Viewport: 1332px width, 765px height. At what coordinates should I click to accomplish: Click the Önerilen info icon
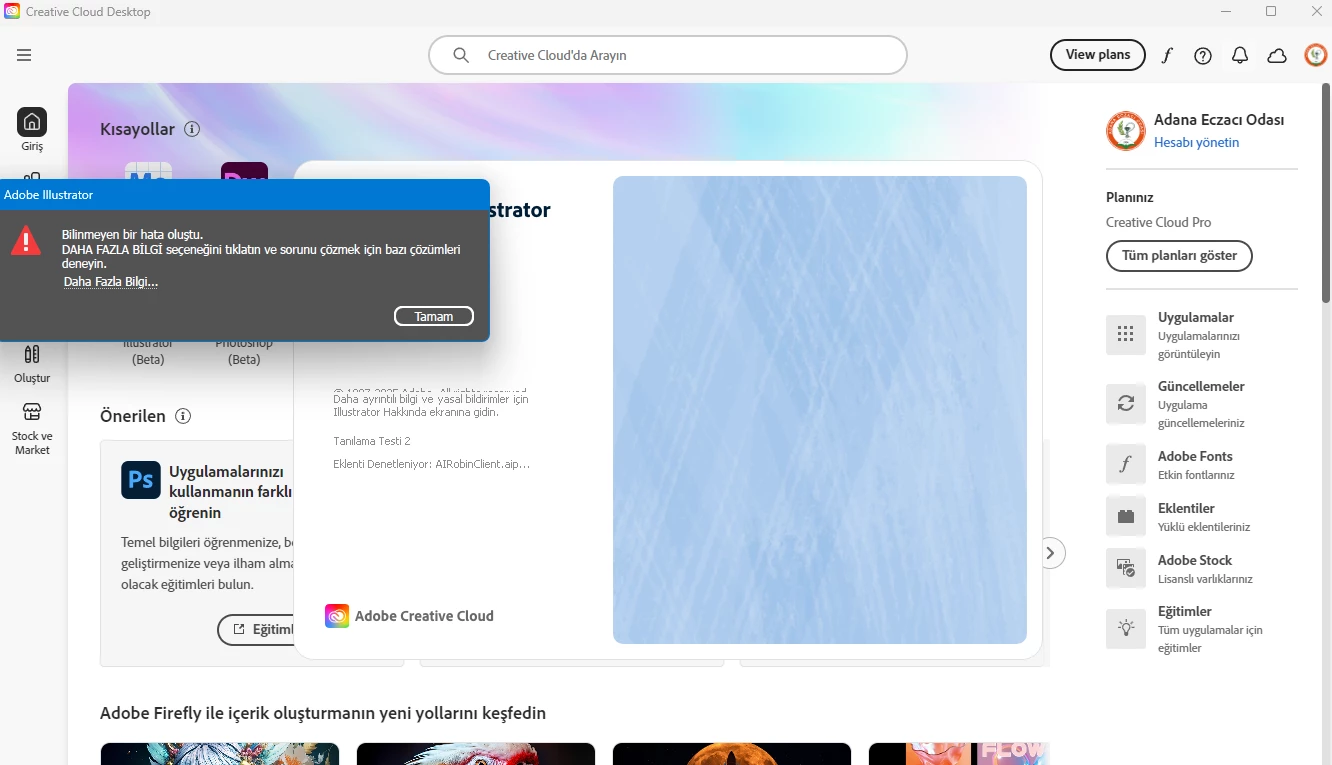pos(183,416)
